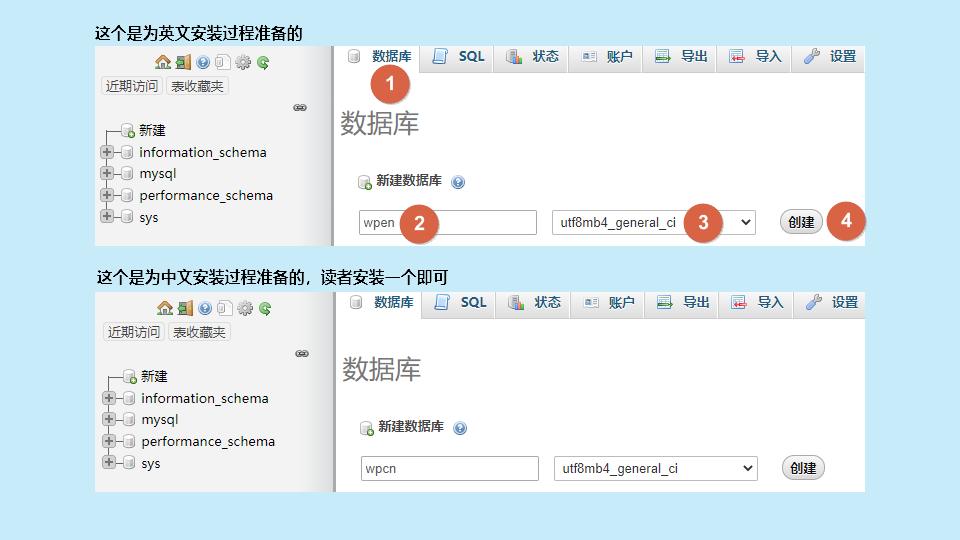Open the 导入 tab in the upper panel

[754, 57]
